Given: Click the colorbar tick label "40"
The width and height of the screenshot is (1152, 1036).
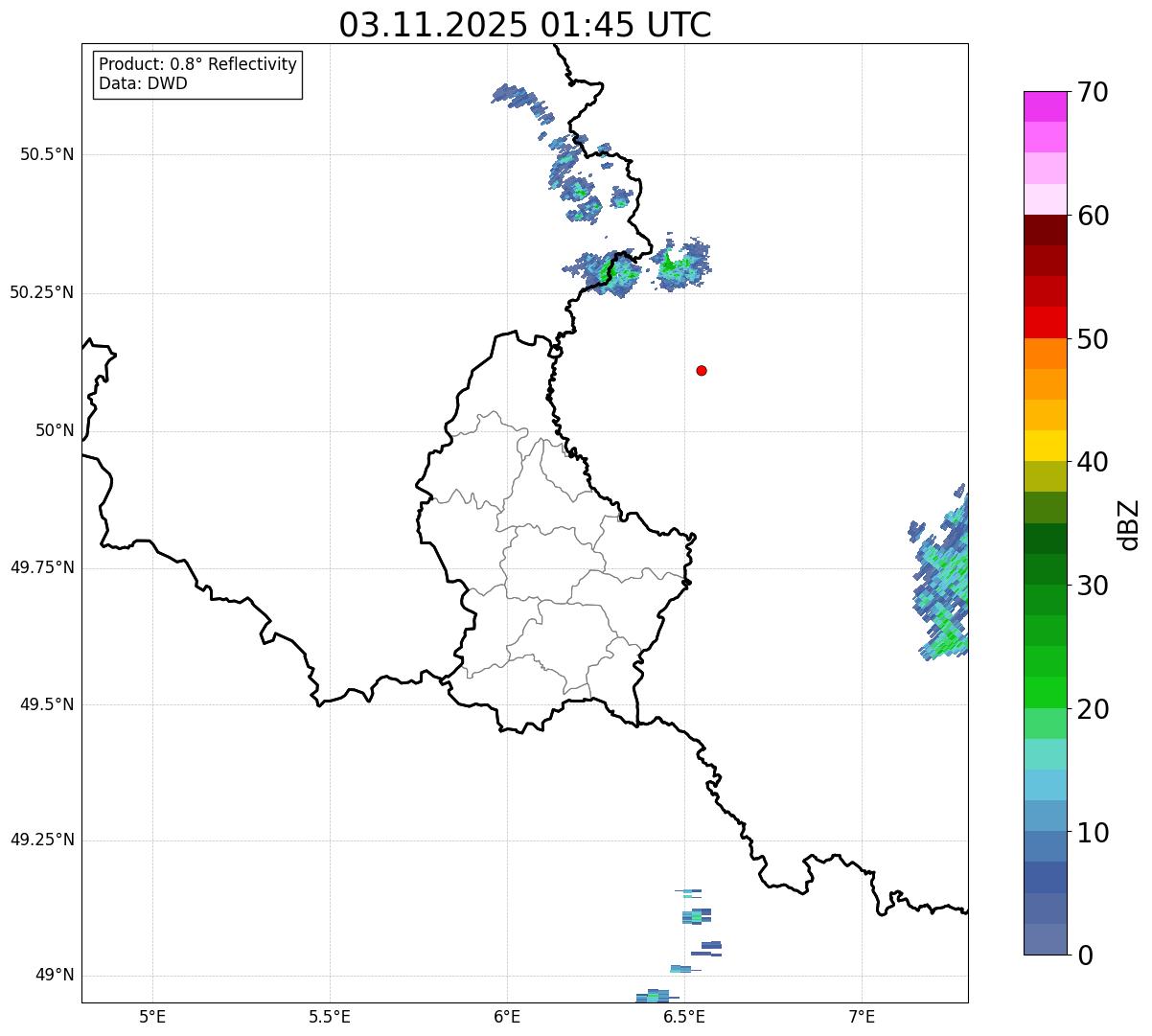Looking at the screenshot, I should coord(1093,462).
